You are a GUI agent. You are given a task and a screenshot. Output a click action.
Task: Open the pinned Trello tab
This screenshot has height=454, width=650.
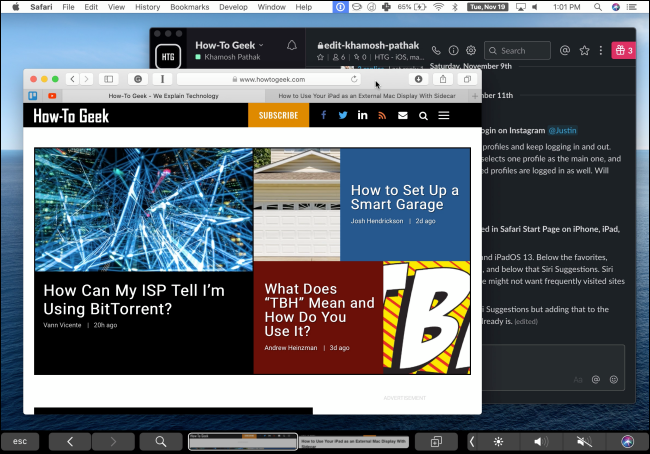coord(33,96)
